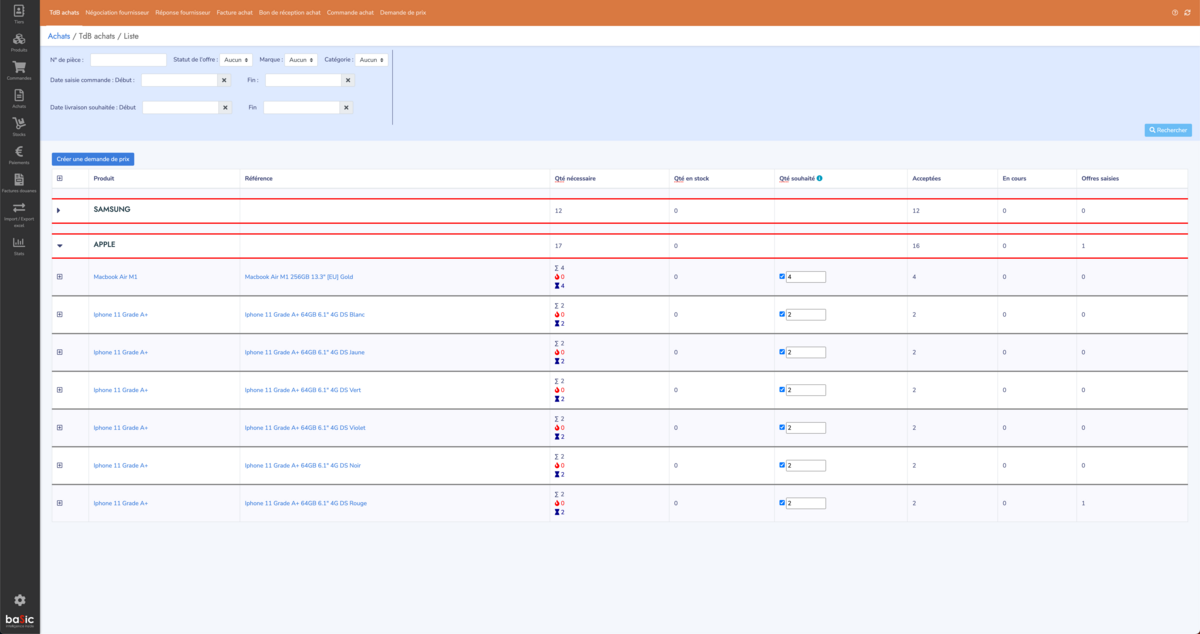Click the Rechercher button
This screenshot has height=634, width=1200.
point(1168,130)
